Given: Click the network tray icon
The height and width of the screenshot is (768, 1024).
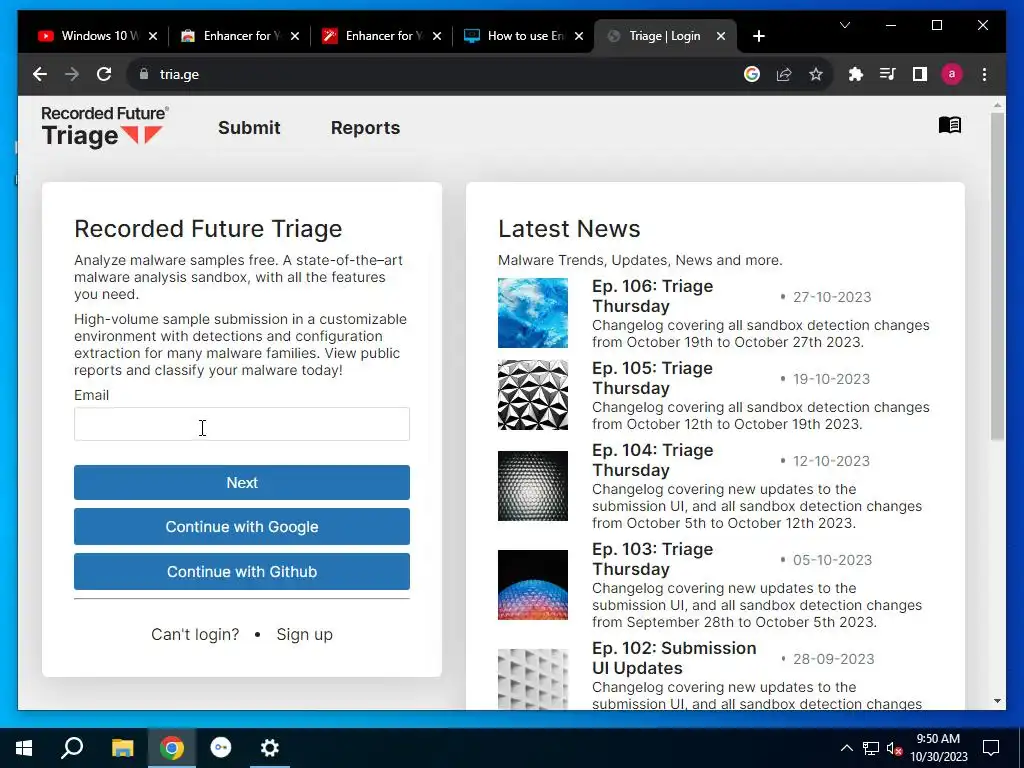Looking at the screenshot, I should click(871, 748).
